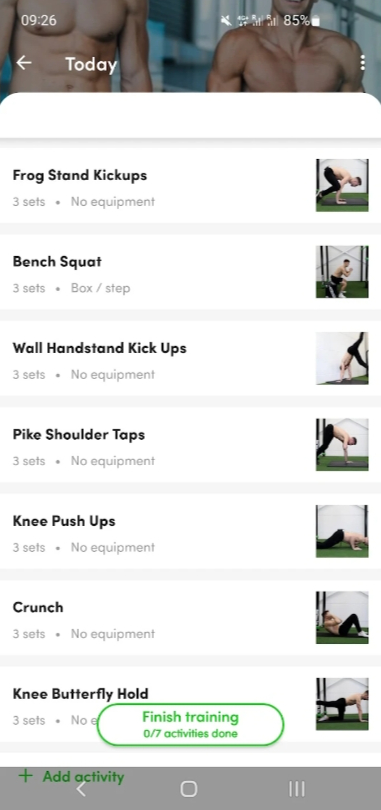Click the Finish training button

[x=190, y=724]
